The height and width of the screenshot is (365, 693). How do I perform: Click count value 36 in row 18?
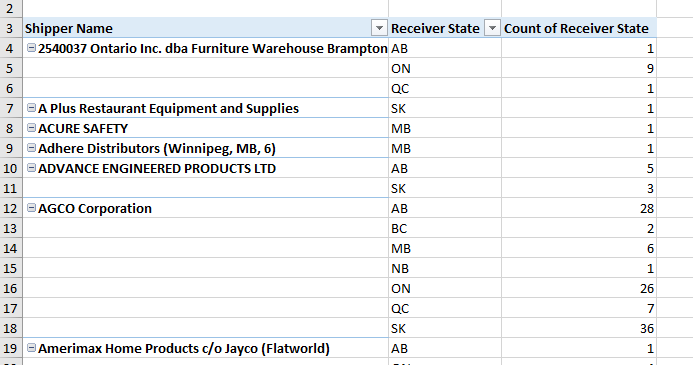579,328
